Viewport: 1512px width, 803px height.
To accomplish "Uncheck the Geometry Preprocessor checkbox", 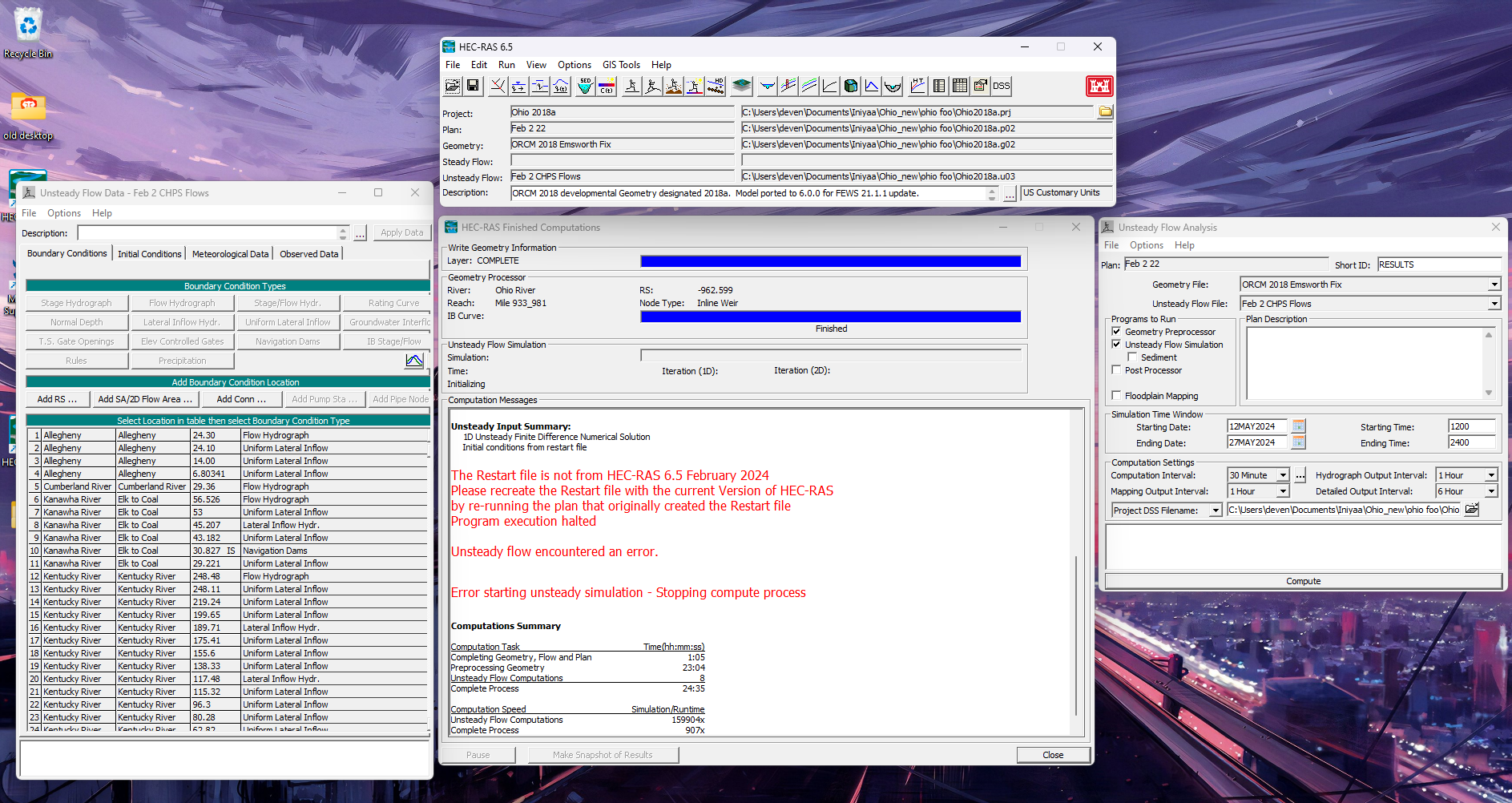I will point(1116,331).
